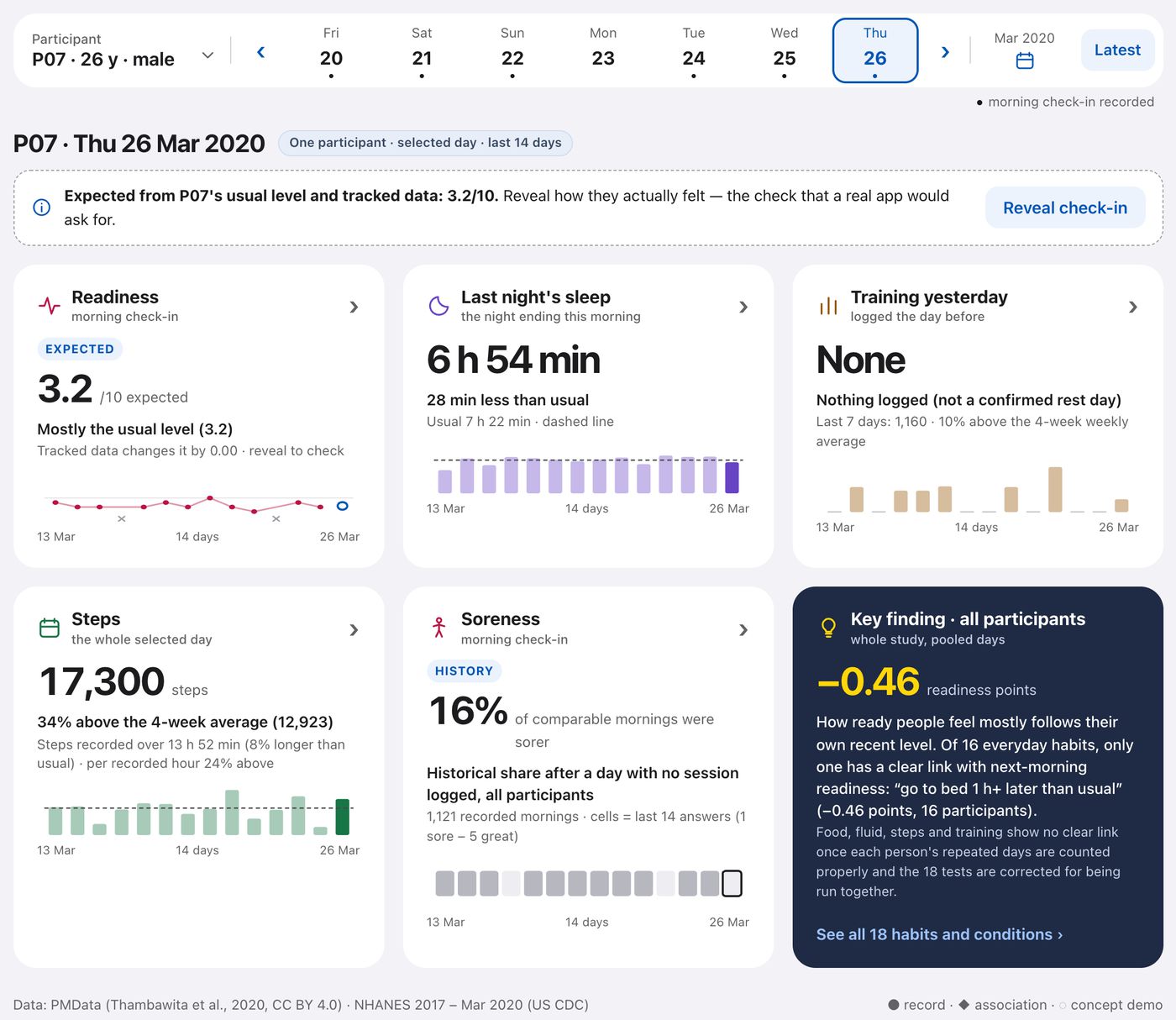Open the Mar 2020 calendar picker icon

click(1024, 60)
